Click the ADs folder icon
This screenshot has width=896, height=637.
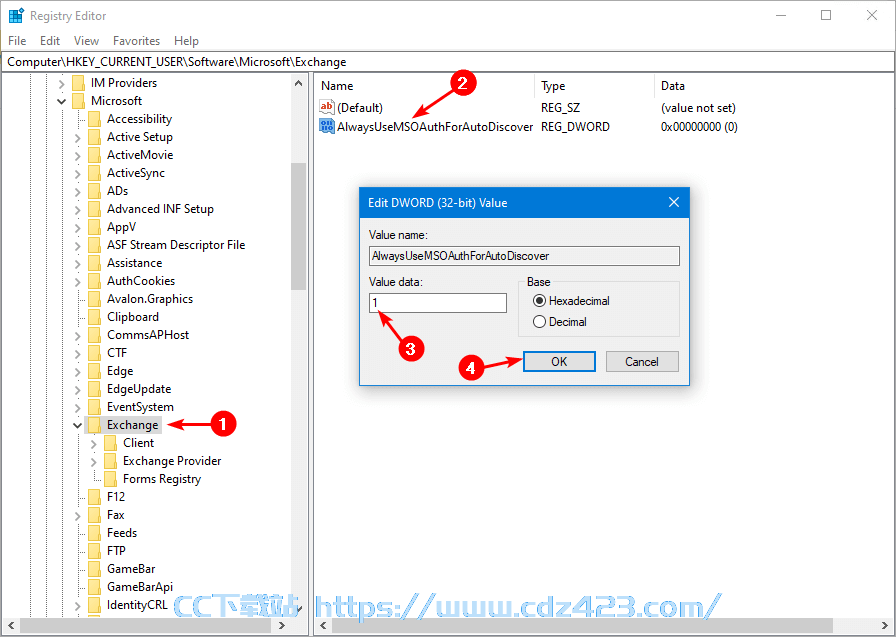[x=95, y=191]
